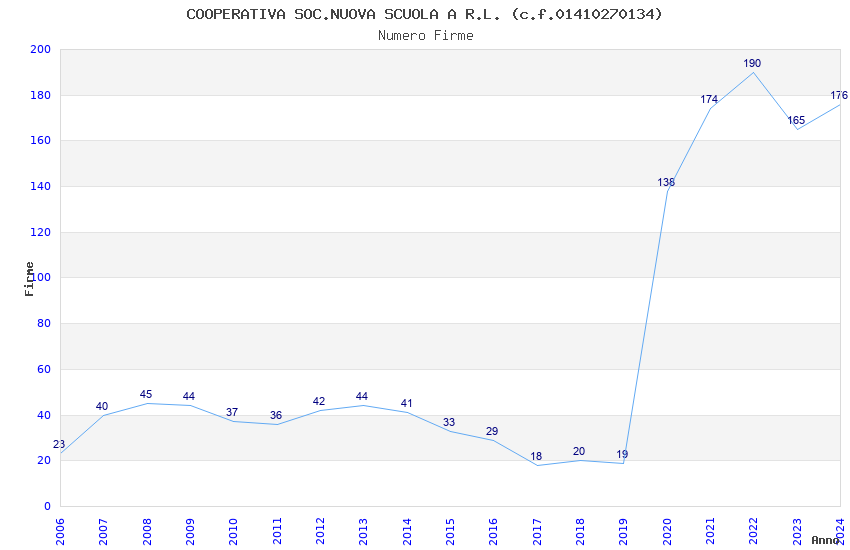Select data label 190 at the peak
The image size is (850, 550).
[752, 63]
